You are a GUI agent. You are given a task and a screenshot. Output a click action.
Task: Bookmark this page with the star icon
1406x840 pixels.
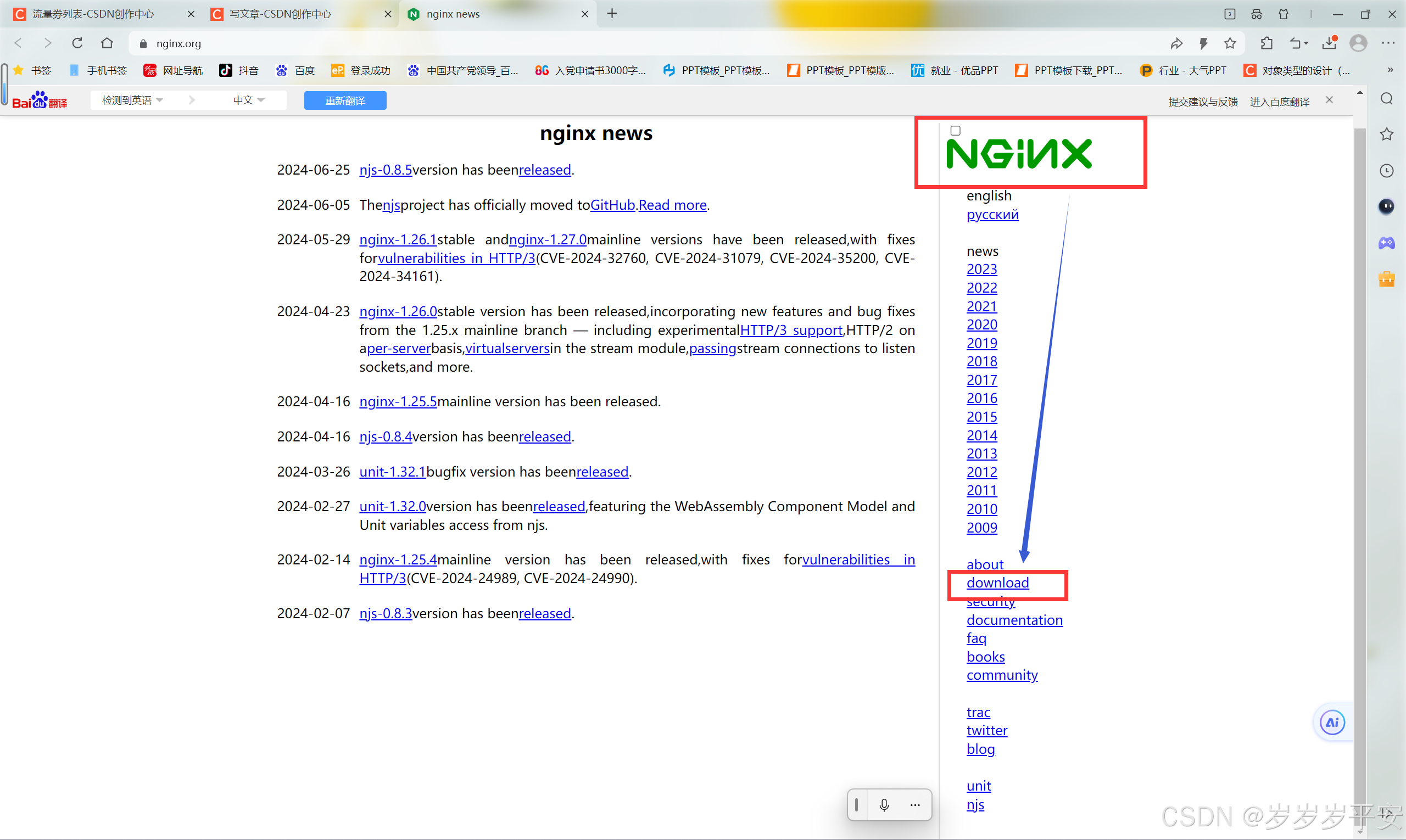pos(1230,43)
